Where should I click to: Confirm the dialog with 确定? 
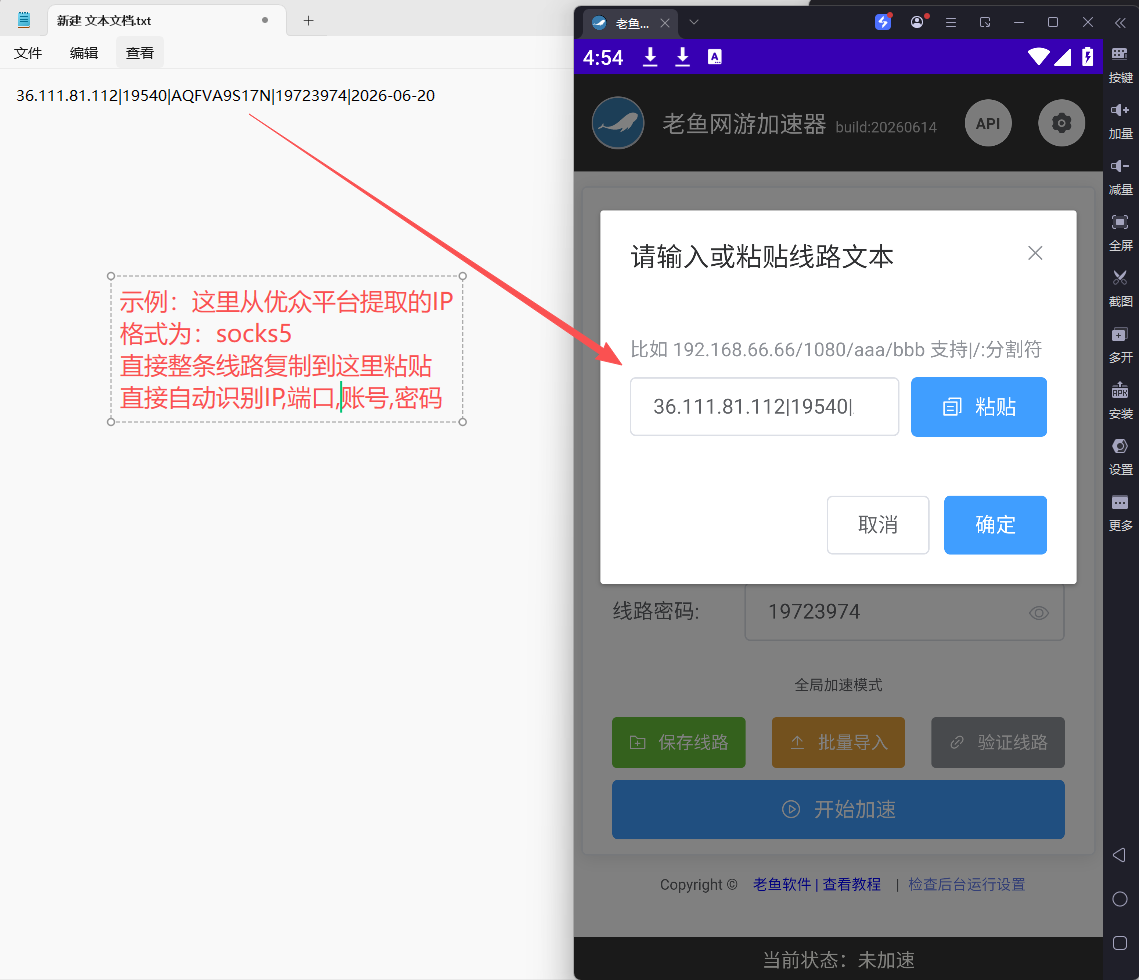pyautogui.click(x=995, y=525)
